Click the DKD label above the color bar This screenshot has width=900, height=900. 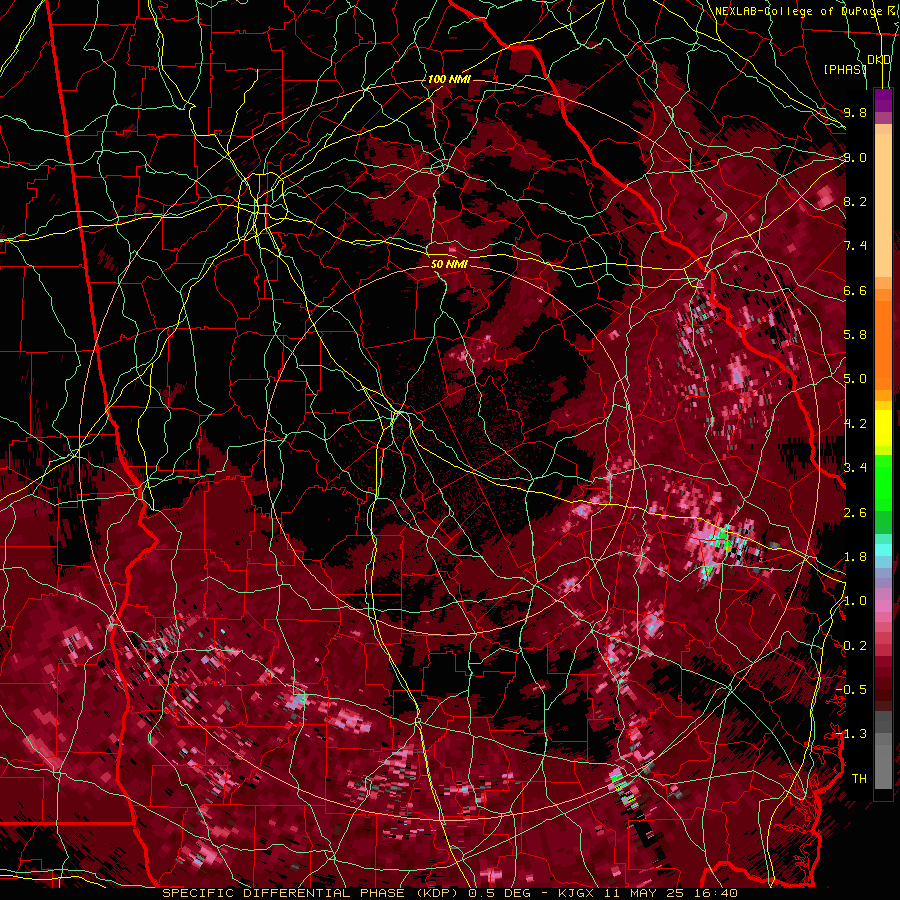(879, 60)
